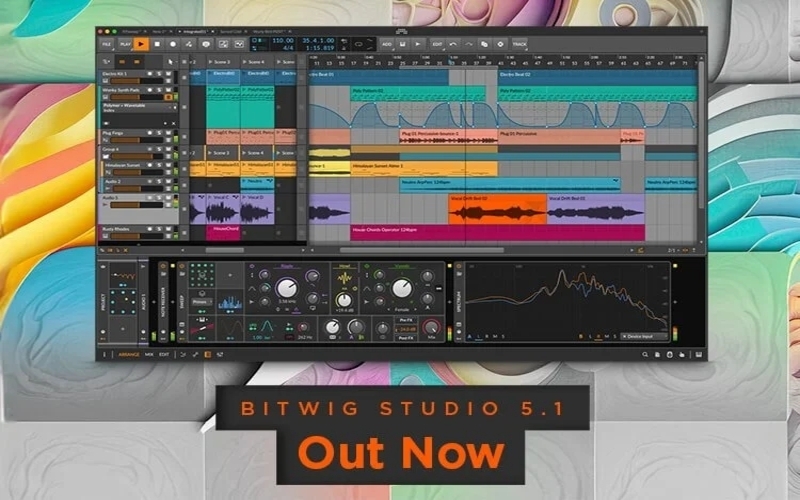Solo the Rusty Rhodes track
Viewport: 800px width, 500px height.
[x=159, y=230]
